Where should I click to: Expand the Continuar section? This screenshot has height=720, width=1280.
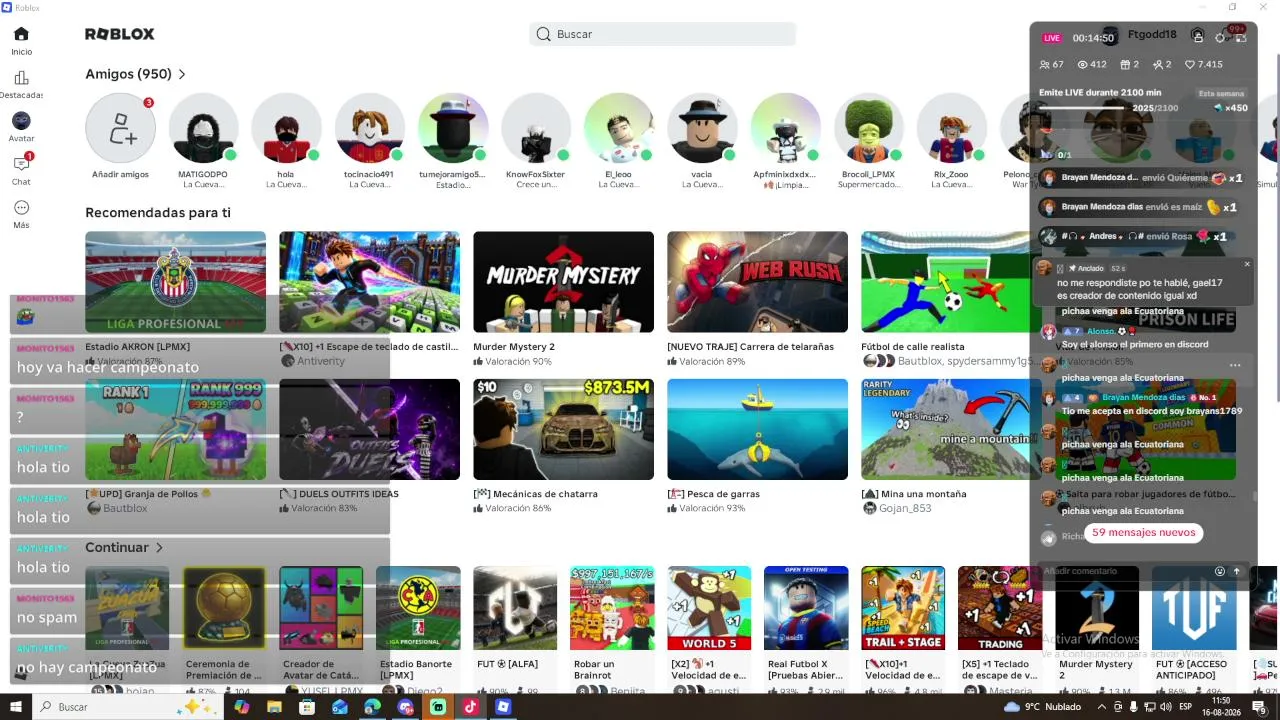tap(124, 547)
